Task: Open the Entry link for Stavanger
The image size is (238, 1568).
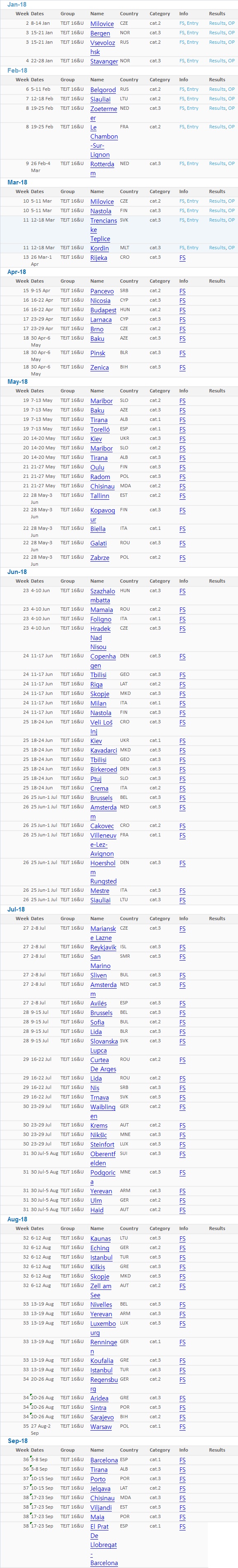Action: click(x=192, y=61)
